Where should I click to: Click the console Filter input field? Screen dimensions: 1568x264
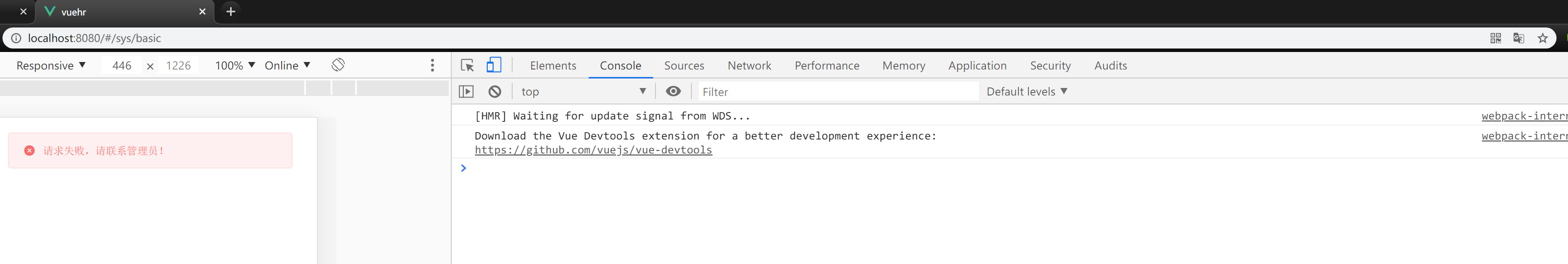(x=837, y=91)
